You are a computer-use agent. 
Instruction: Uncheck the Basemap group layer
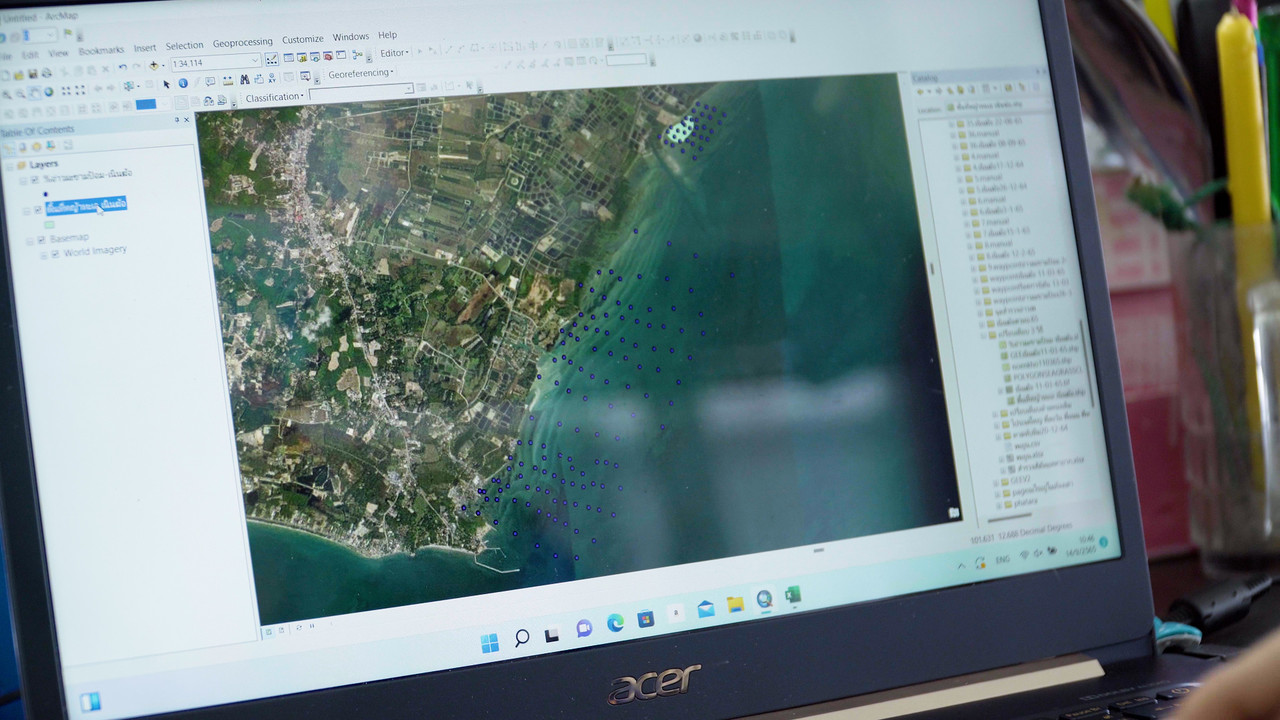[41, 240]
